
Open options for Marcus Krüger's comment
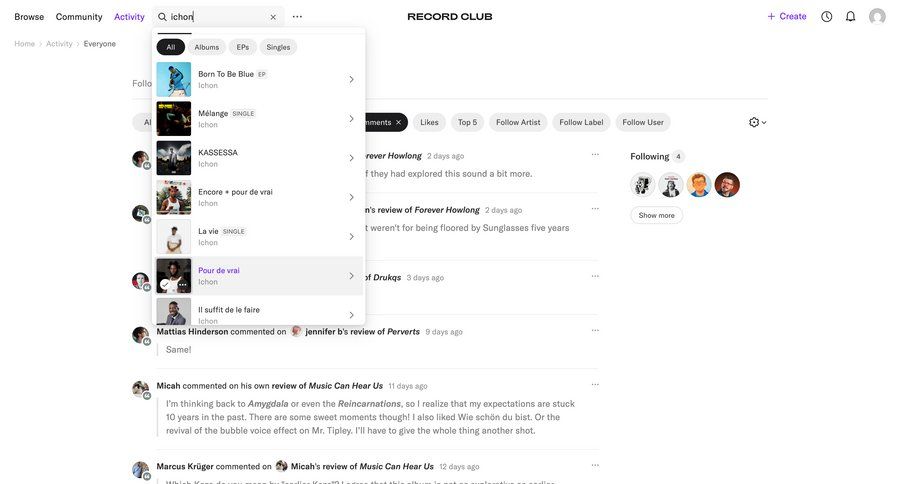pos(595,466)
